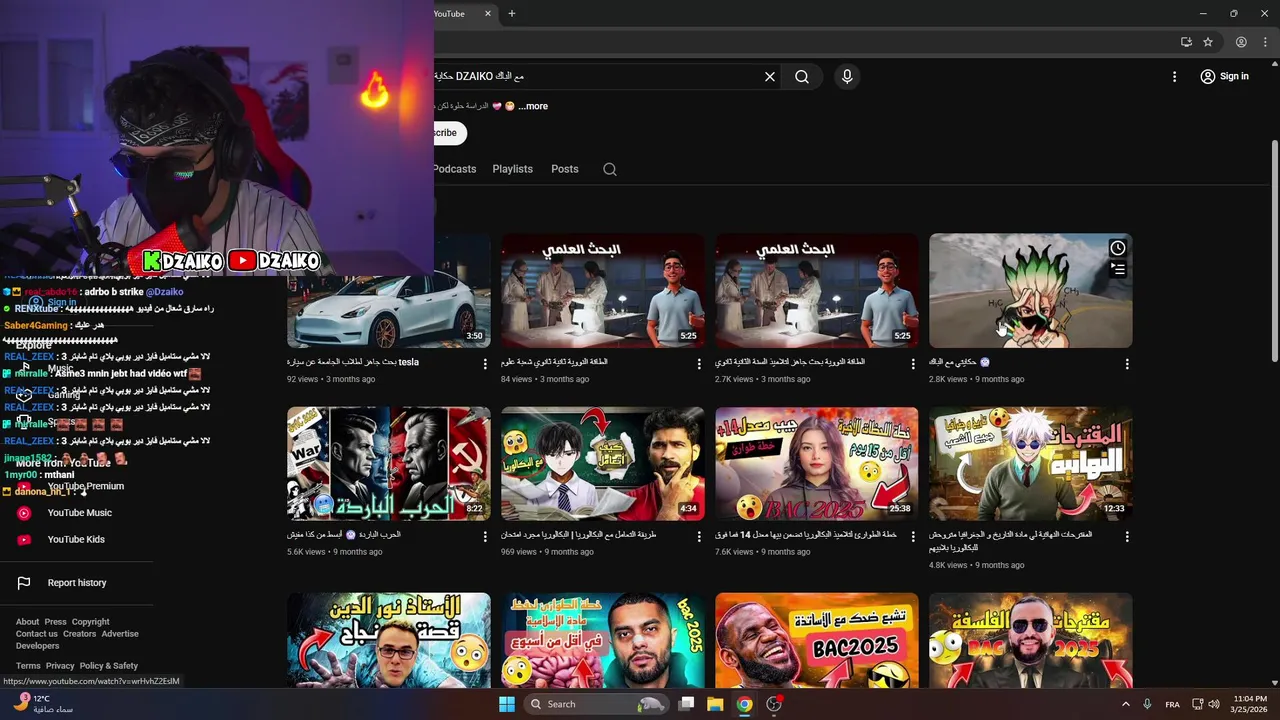Open YouTube Music in sidebar
The width and height of the screenshot is (1280, 720).
coord(78,513)
